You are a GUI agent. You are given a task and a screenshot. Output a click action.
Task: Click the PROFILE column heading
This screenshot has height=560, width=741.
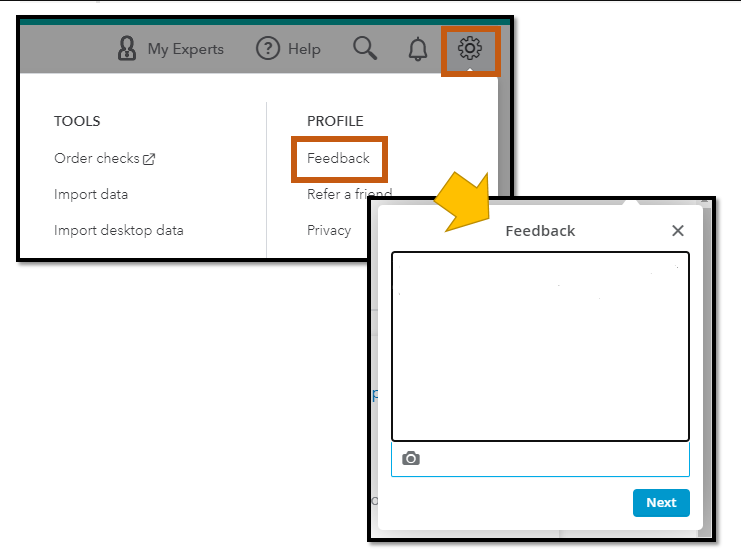coord(335,121)
